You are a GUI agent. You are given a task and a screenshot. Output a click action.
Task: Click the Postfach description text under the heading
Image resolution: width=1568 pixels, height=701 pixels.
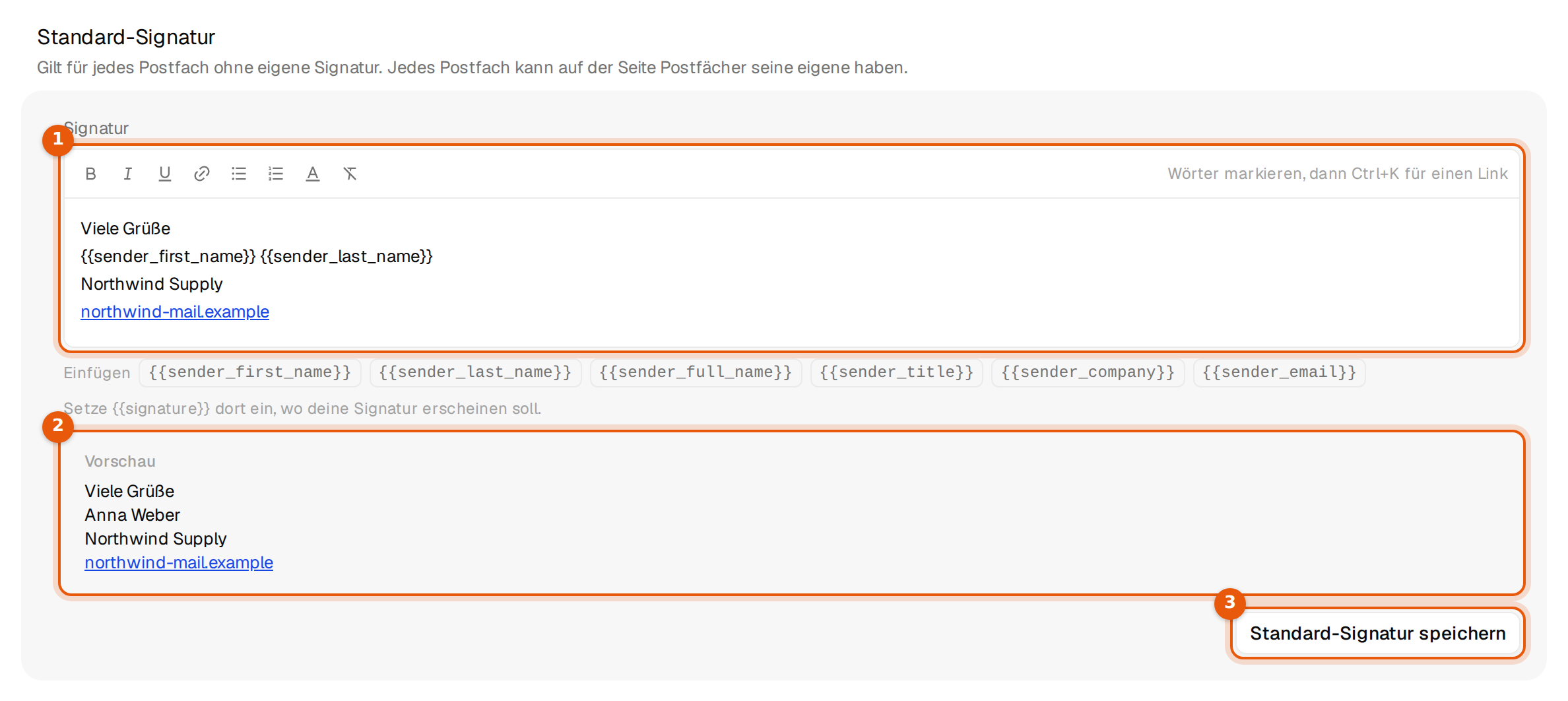tap(473, 67)
